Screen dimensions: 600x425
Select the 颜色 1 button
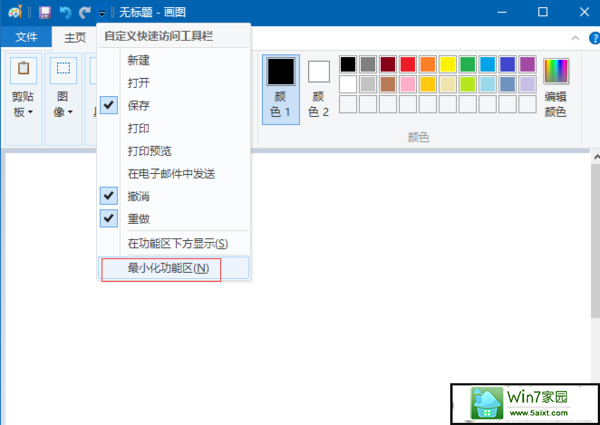click(x=281, y=86)
